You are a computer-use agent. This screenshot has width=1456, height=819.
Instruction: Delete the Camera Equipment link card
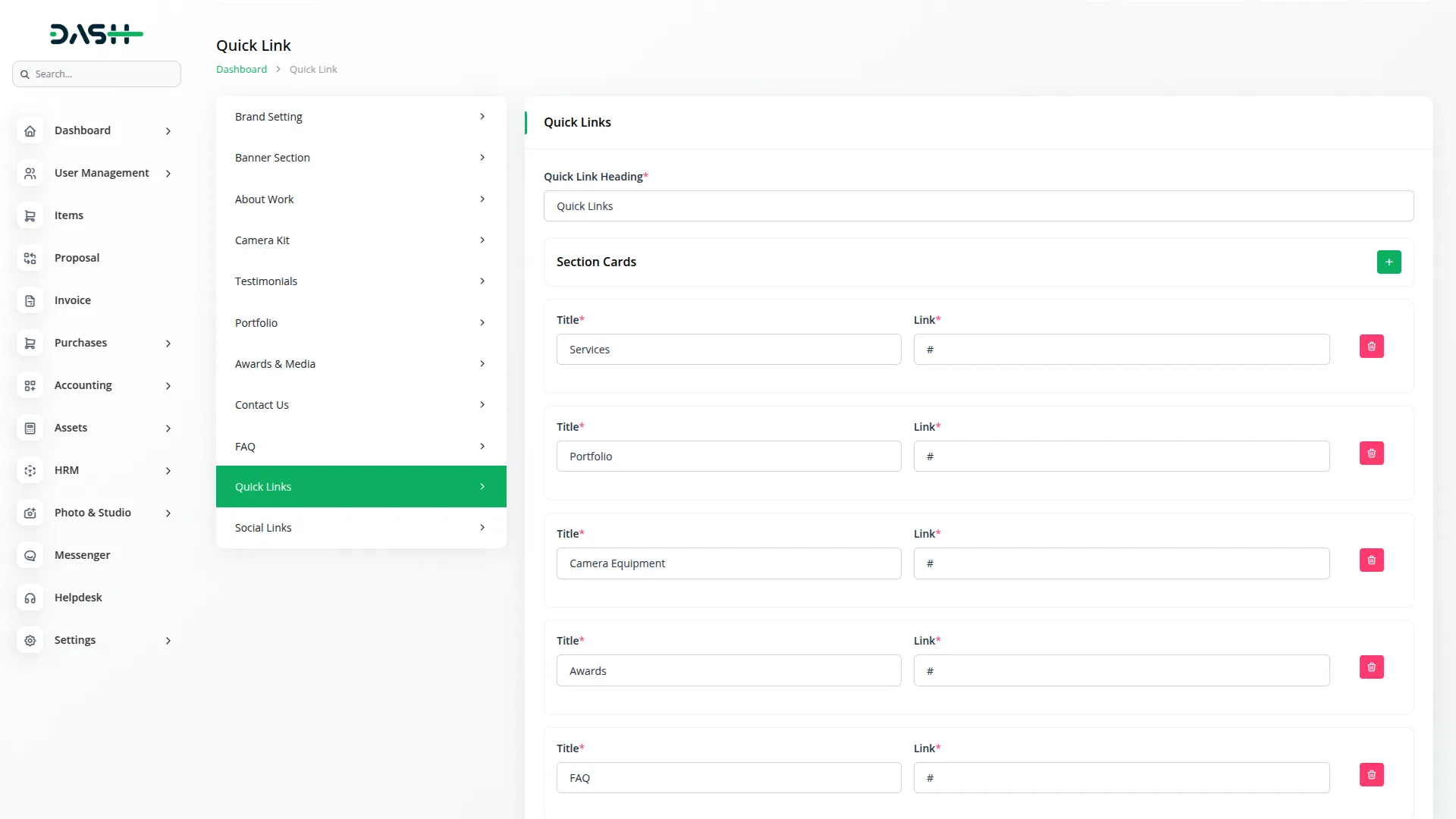tap(1371, 560)
